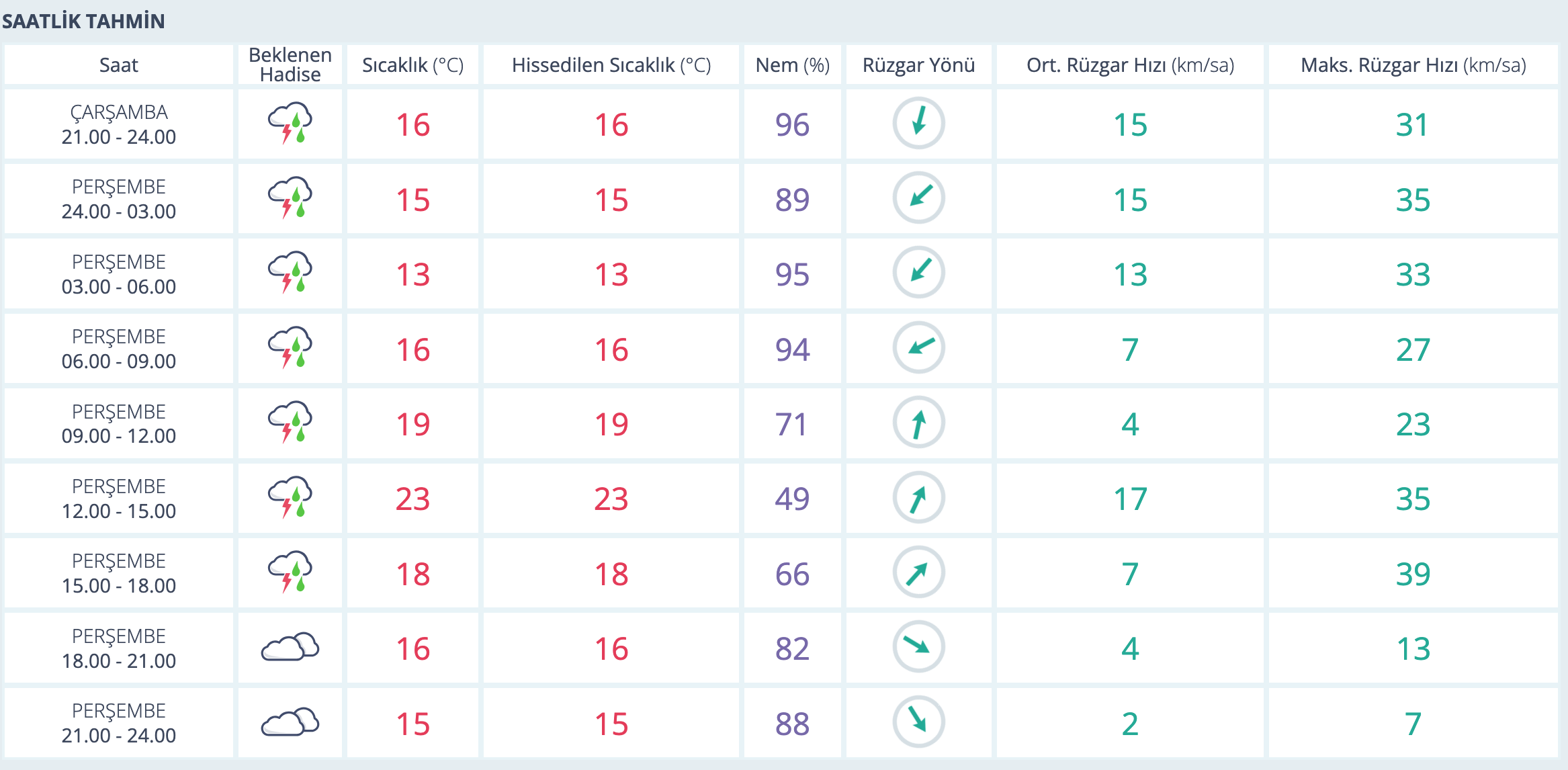This screenshot has height=770, width=1568.
Task: Click humidity value 82
Action: [x=793, y=649]
